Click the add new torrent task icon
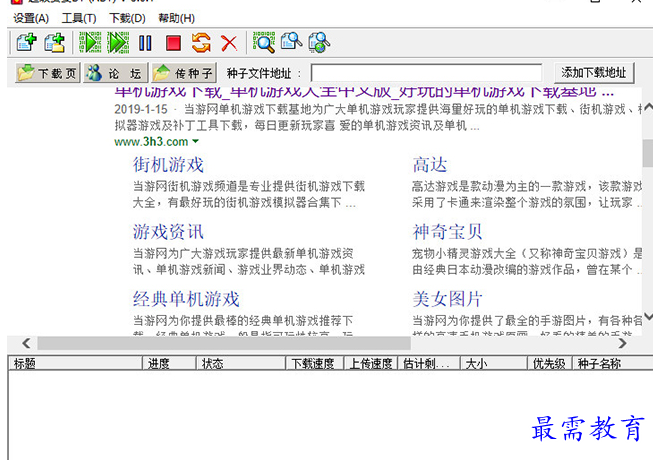This screenshot has width=653, height=460. point(27,43)
